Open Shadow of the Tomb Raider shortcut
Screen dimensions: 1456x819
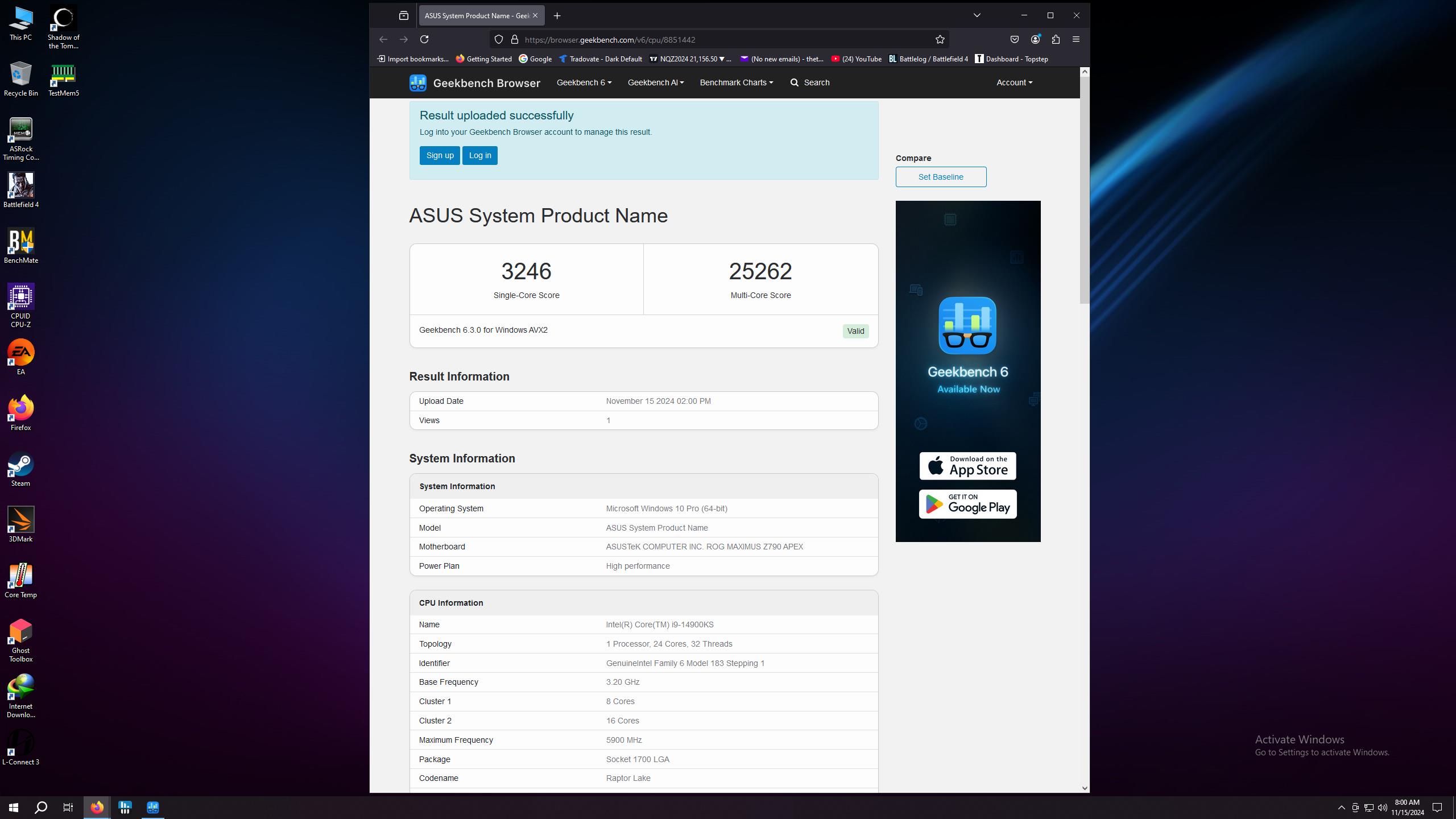click(63, 27)
